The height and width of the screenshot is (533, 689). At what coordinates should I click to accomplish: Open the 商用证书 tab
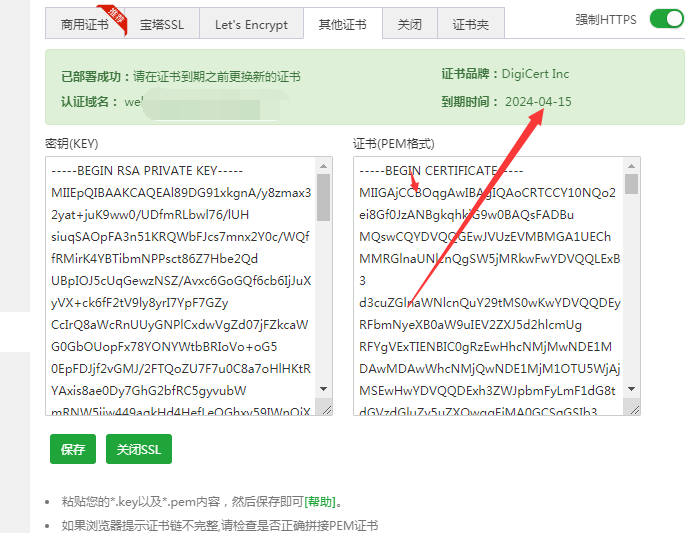[85, 25]
